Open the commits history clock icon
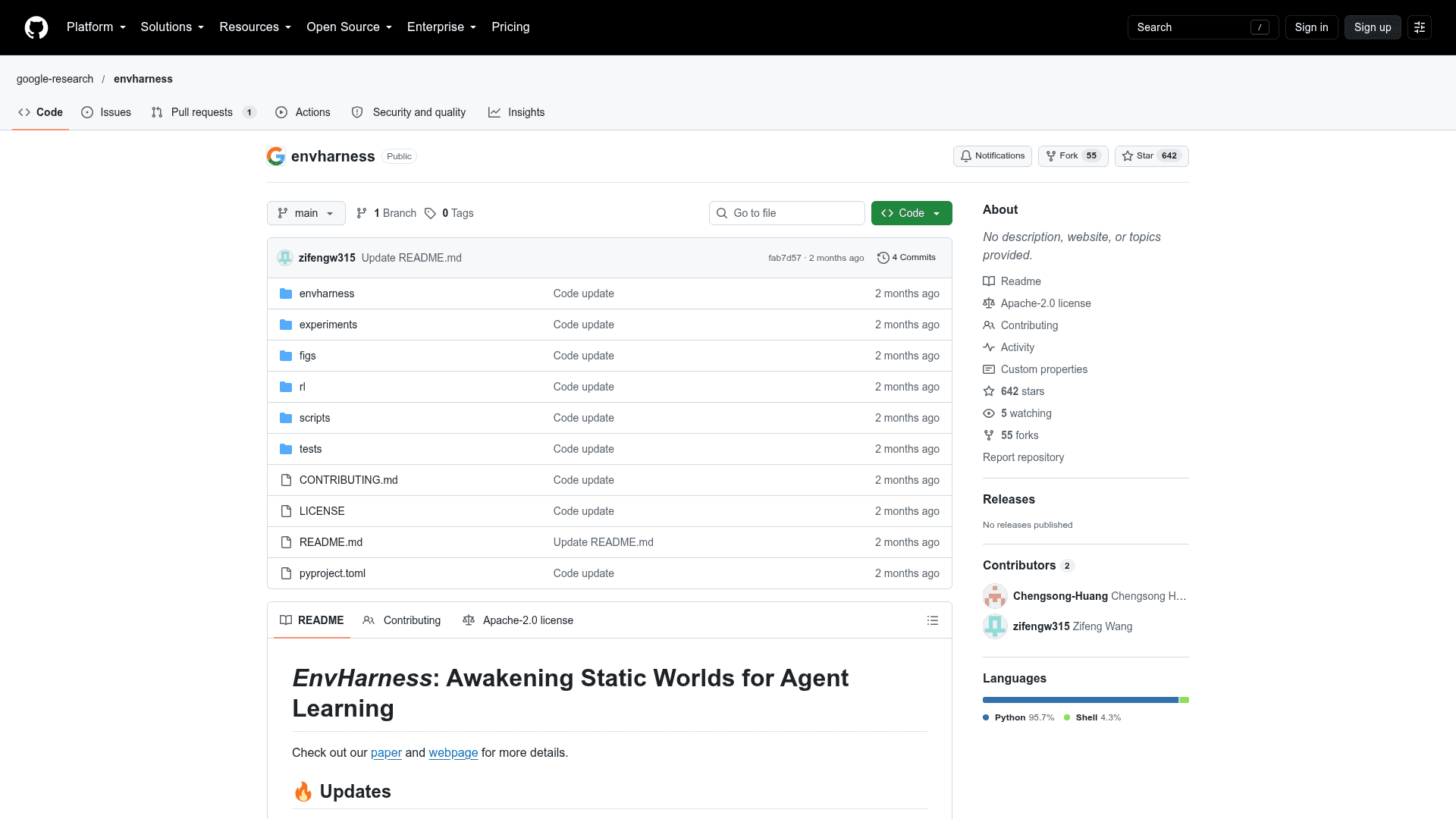 (x=883, y=258)
